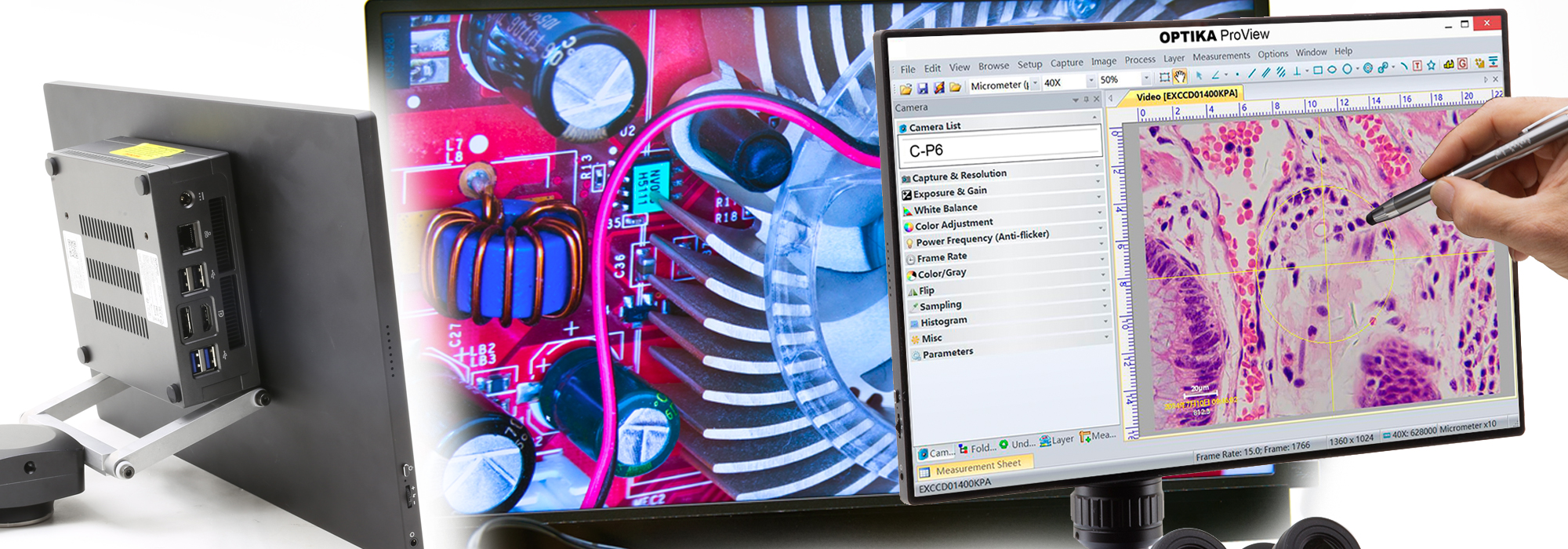Choose the rectangle measurement tool
This screenshot has height=549, width=1568.
[x=1318, y=71]
